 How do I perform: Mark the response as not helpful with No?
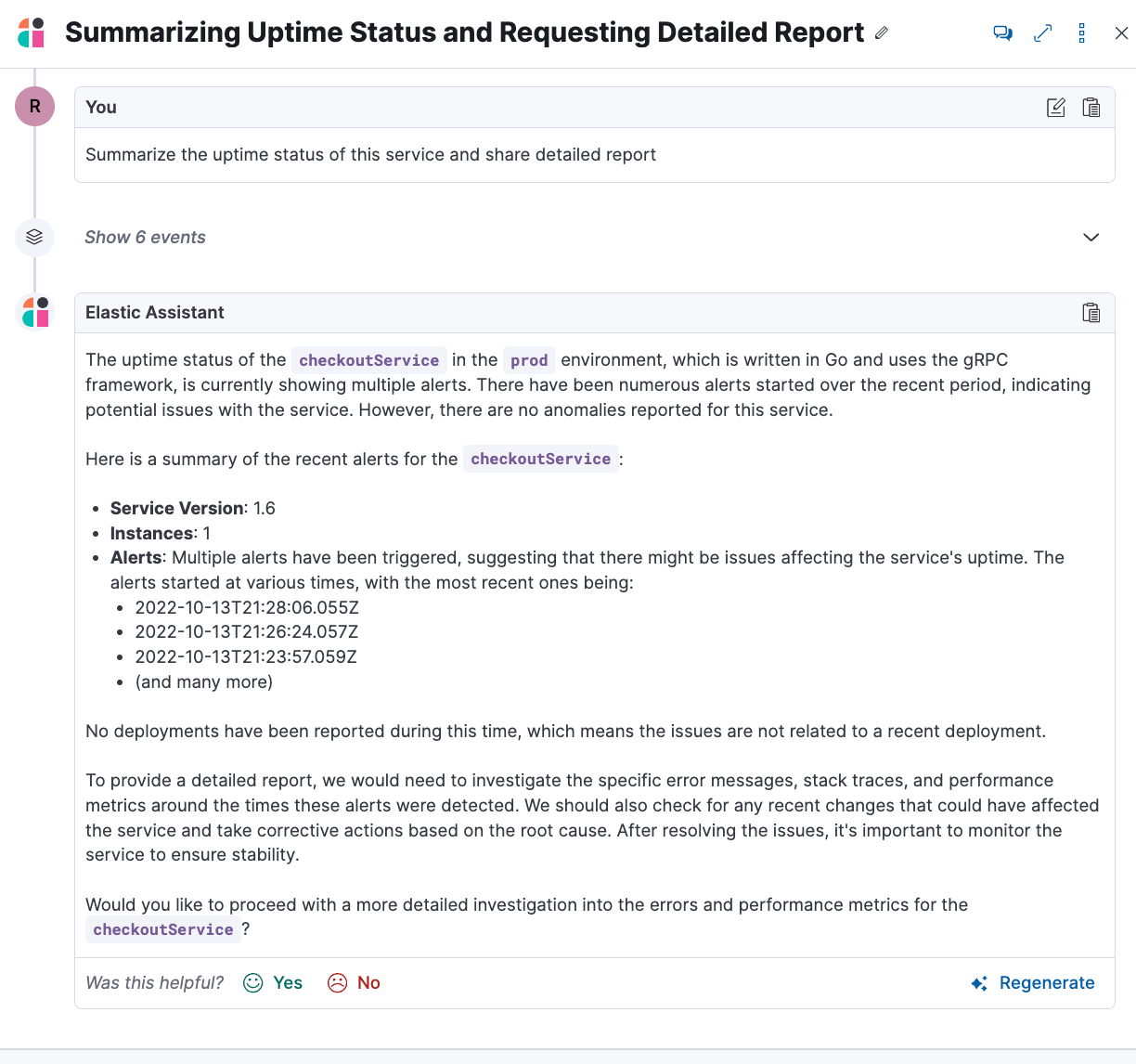(355, 982)
